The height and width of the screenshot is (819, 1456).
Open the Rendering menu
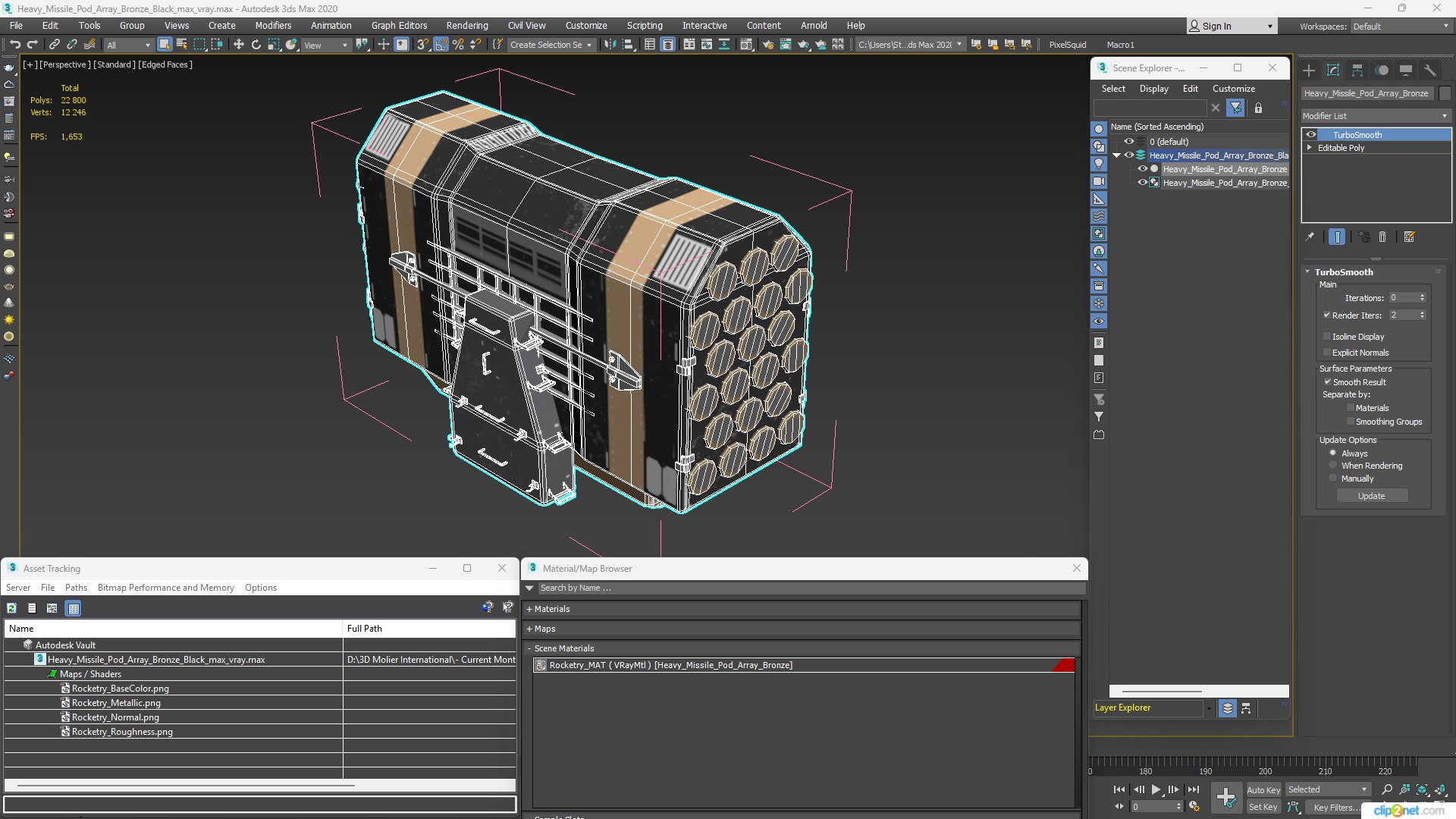pyautogui.click(x=466, y=25)
